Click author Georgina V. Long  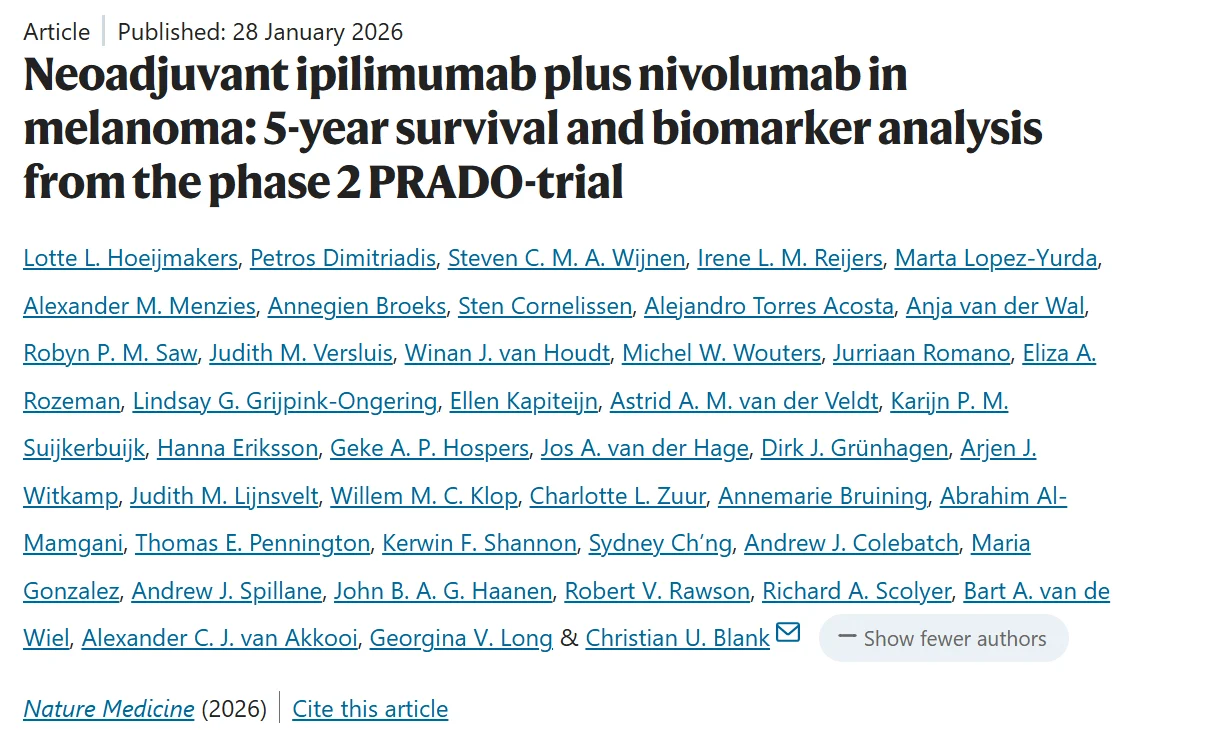461,639
